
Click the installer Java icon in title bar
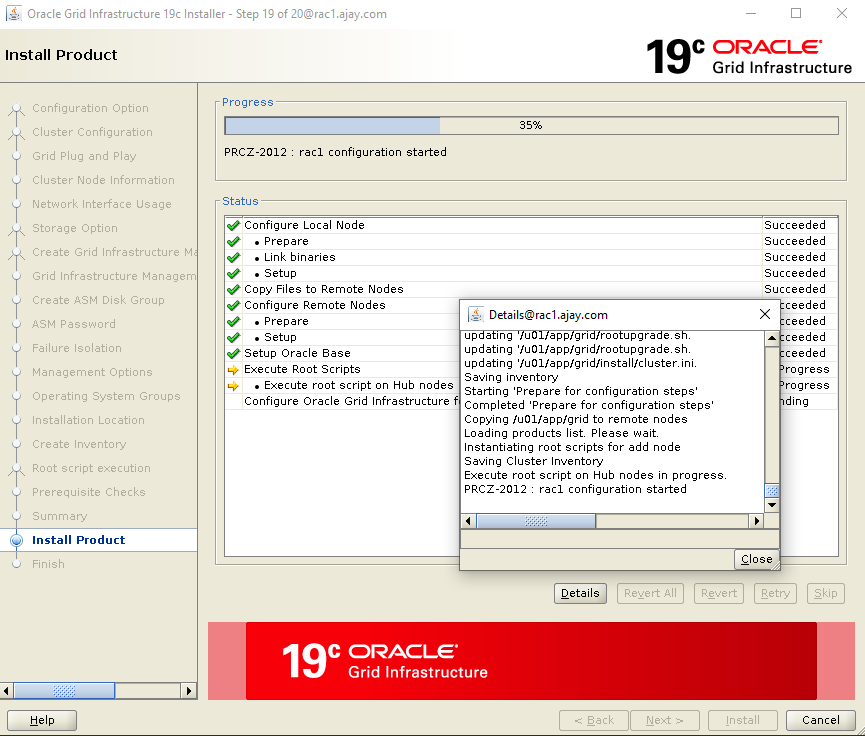[x=14, y=13]
